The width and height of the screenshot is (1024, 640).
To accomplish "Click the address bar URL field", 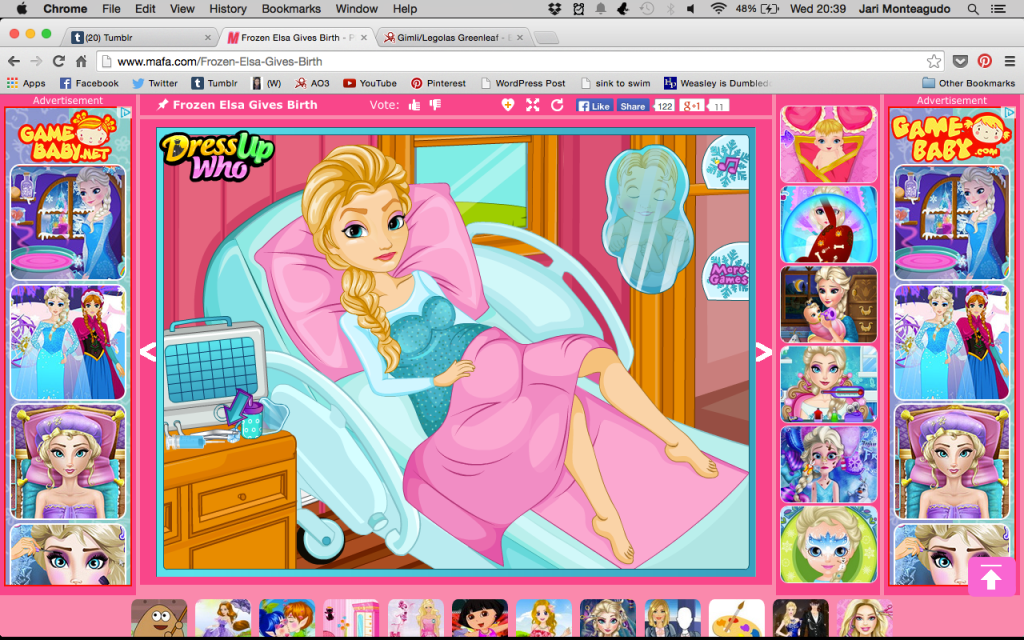I will tap(500, 61).
